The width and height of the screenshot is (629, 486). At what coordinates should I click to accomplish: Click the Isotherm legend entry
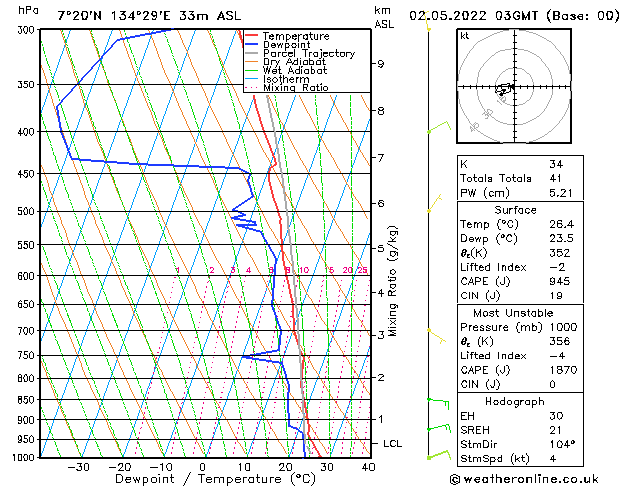[286, 79]
